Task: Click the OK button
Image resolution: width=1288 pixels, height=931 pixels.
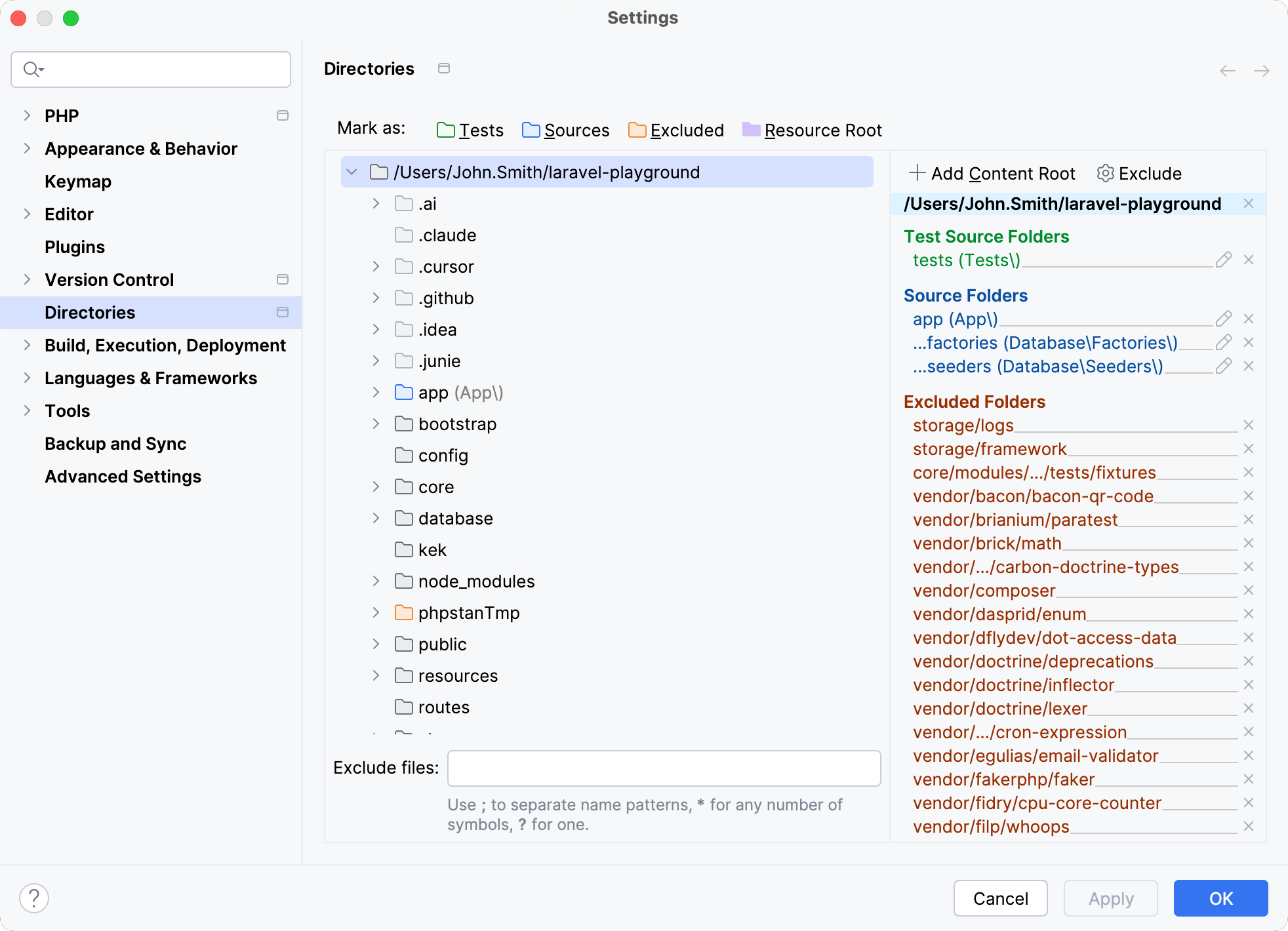Action: (x=1220, y=898)
